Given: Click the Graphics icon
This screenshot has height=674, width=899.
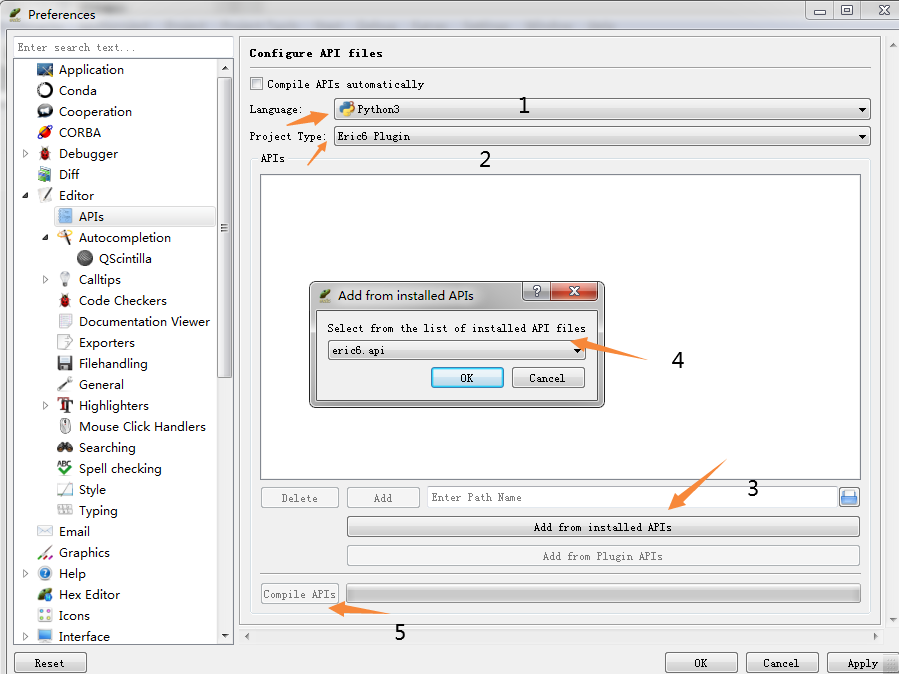Looking at the screenshot, I should point(45,552).
